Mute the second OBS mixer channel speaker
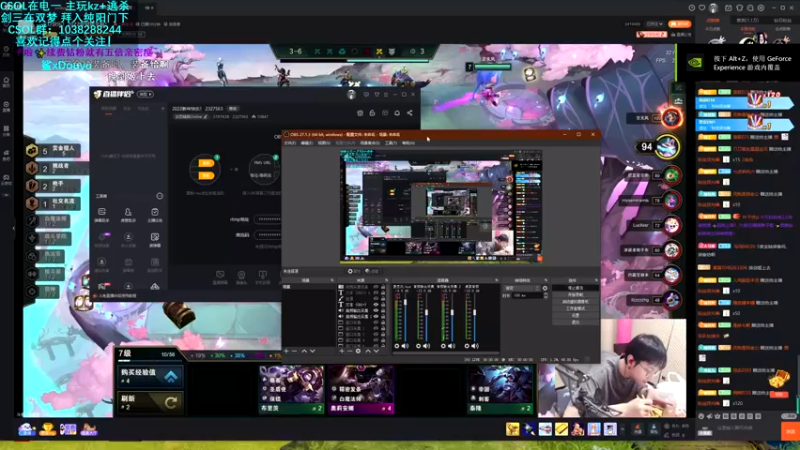800x450 pixels. click(x=427, y=346)
